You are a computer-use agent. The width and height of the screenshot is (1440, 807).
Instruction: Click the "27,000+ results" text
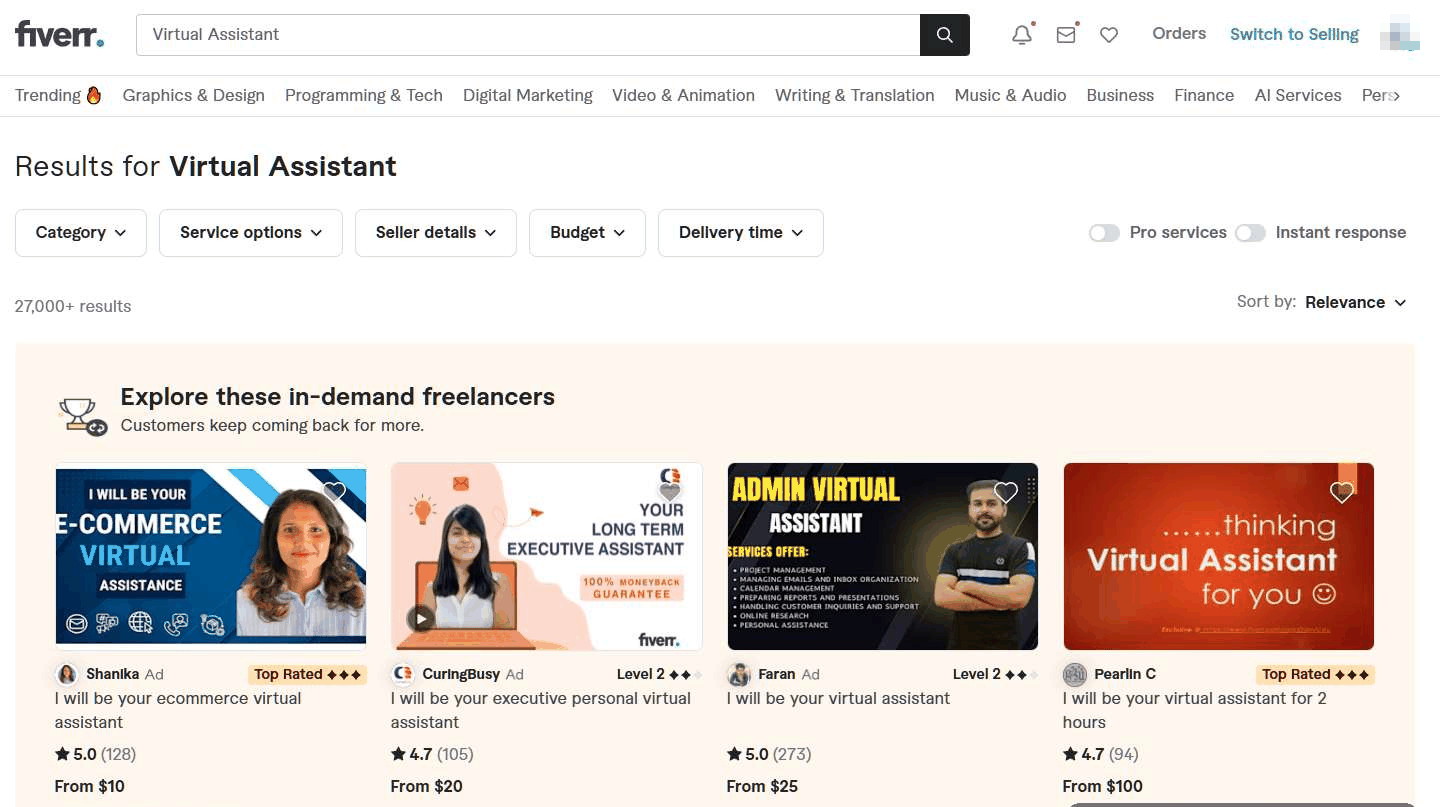tap(73, 307)
